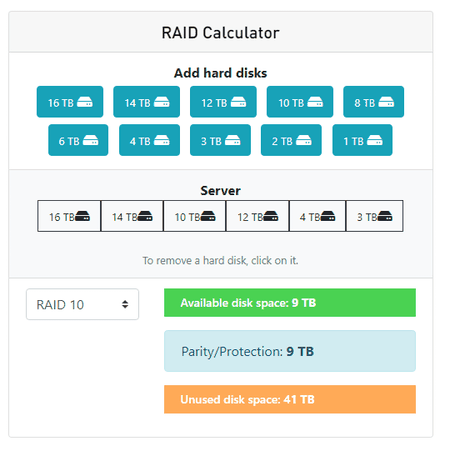Remove the 16 TB disk from Server
Viewport: 450px width, 451px height.
pos(69,216)
